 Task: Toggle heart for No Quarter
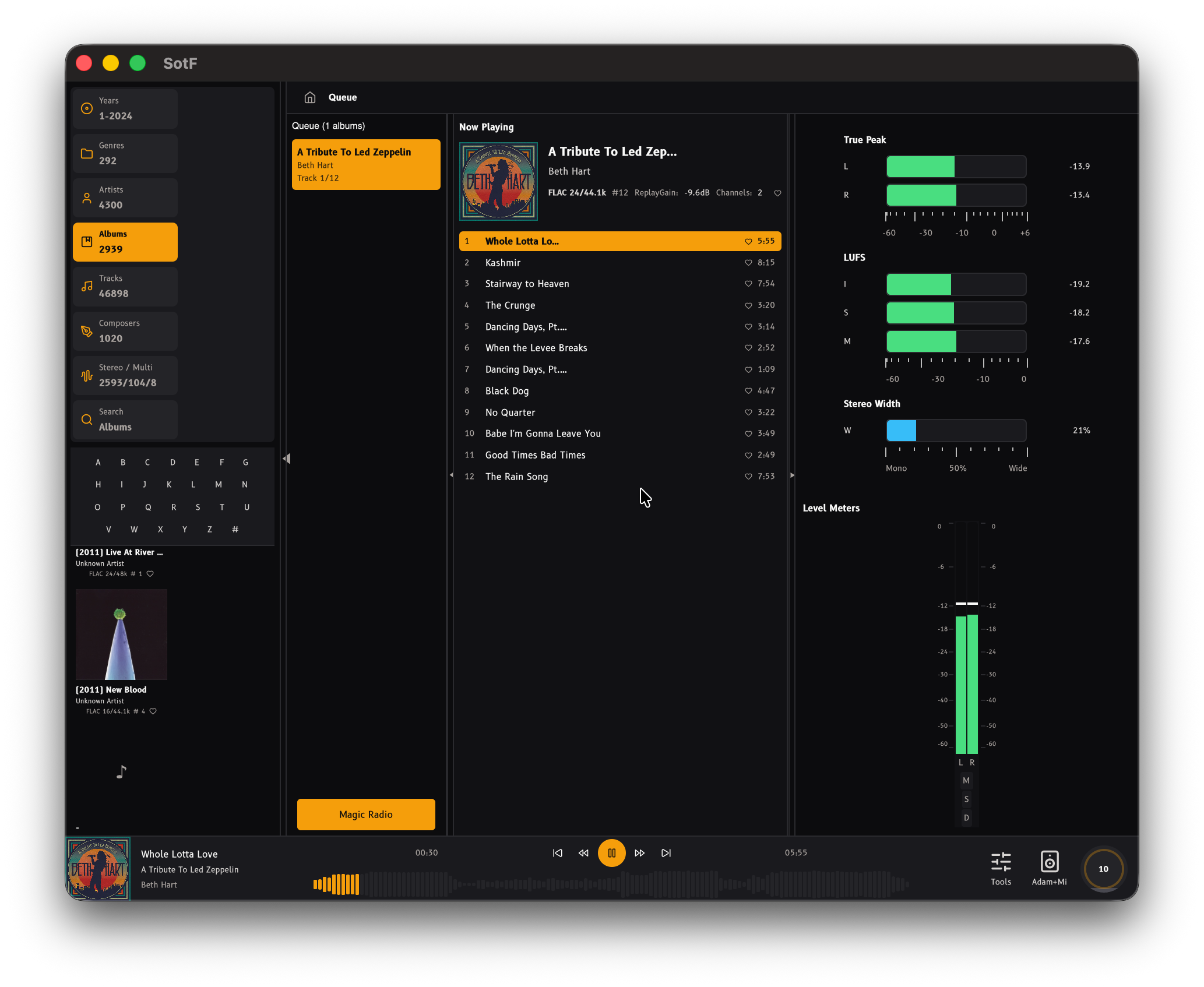pos(748,413)
